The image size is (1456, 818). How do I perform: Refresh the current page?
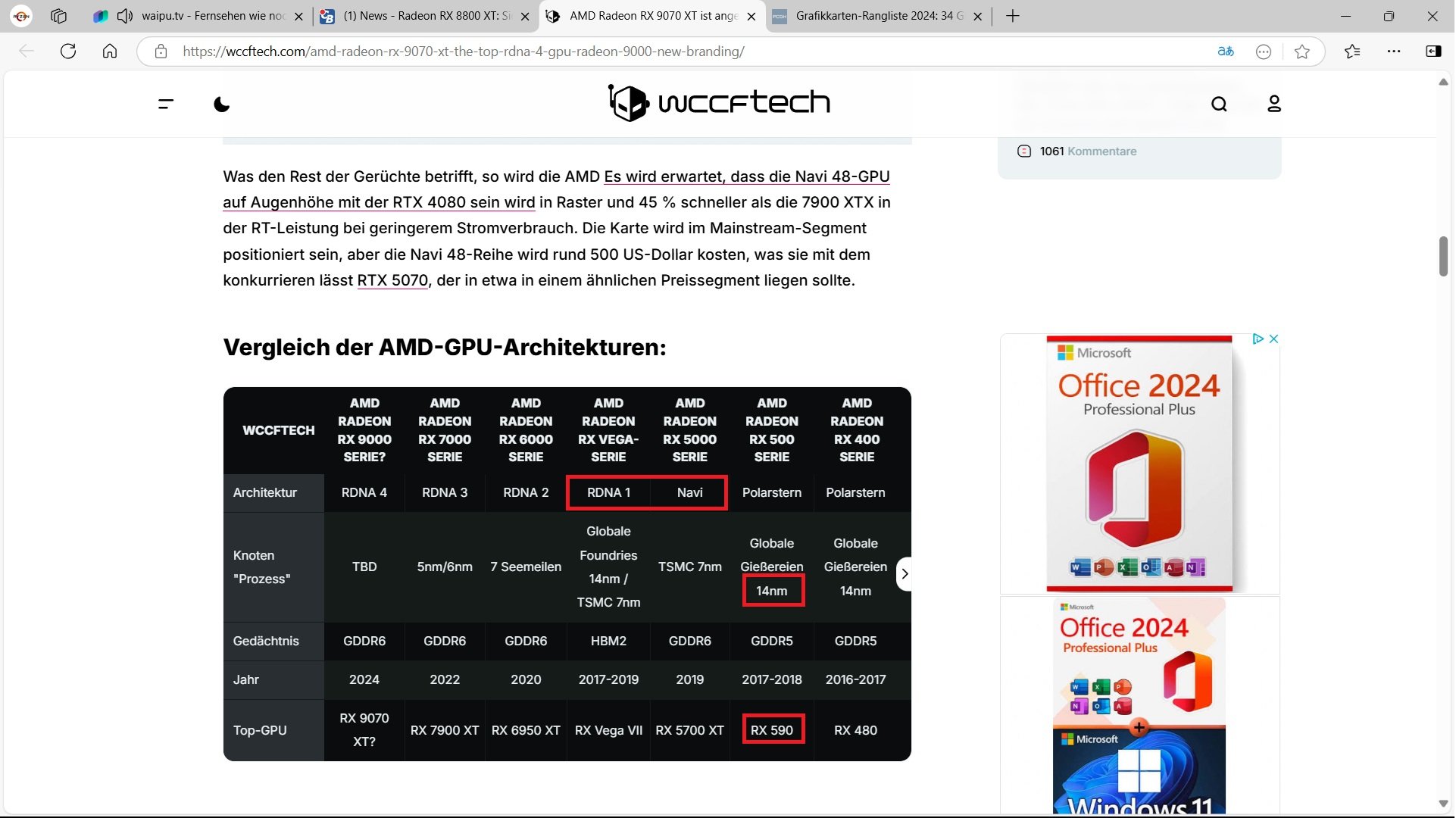[x=68, y=52]
